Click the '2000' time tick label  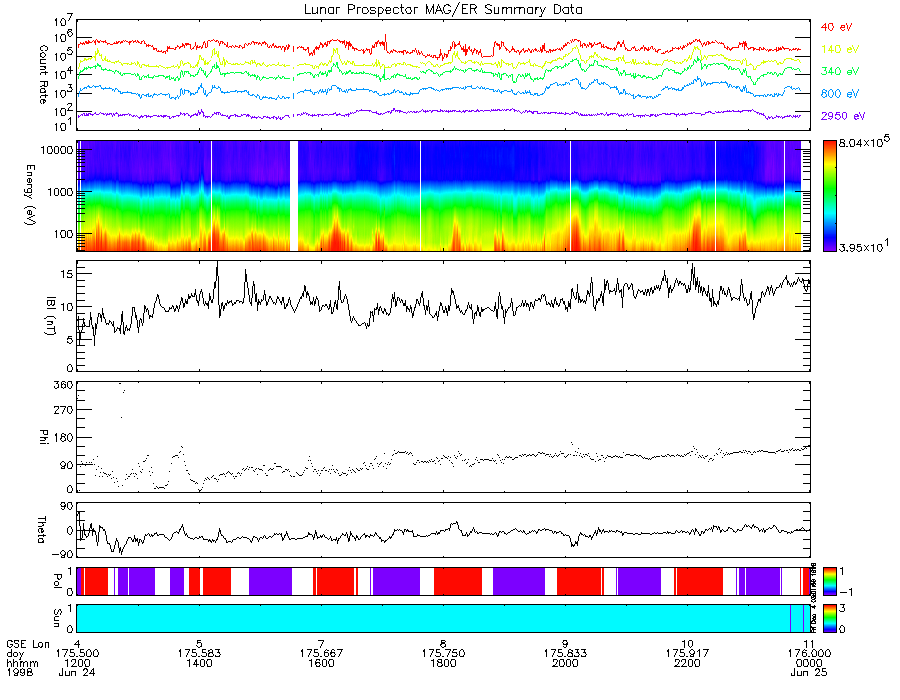565,663
